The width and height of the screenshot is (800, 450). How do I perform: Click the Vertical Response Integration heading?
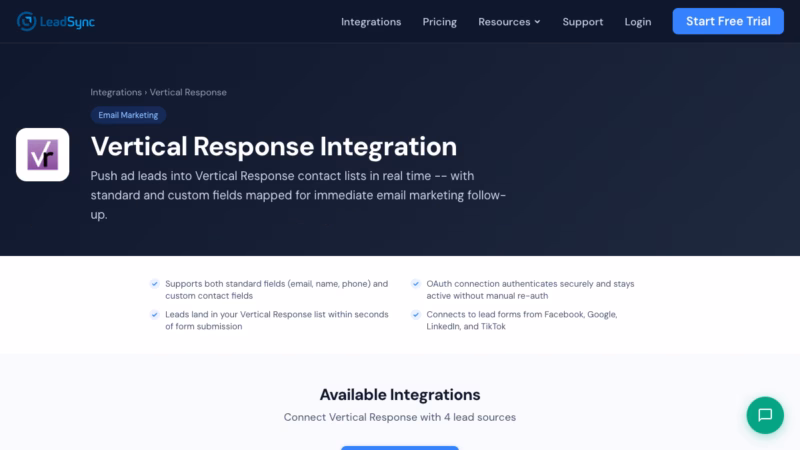pos(273,146)
